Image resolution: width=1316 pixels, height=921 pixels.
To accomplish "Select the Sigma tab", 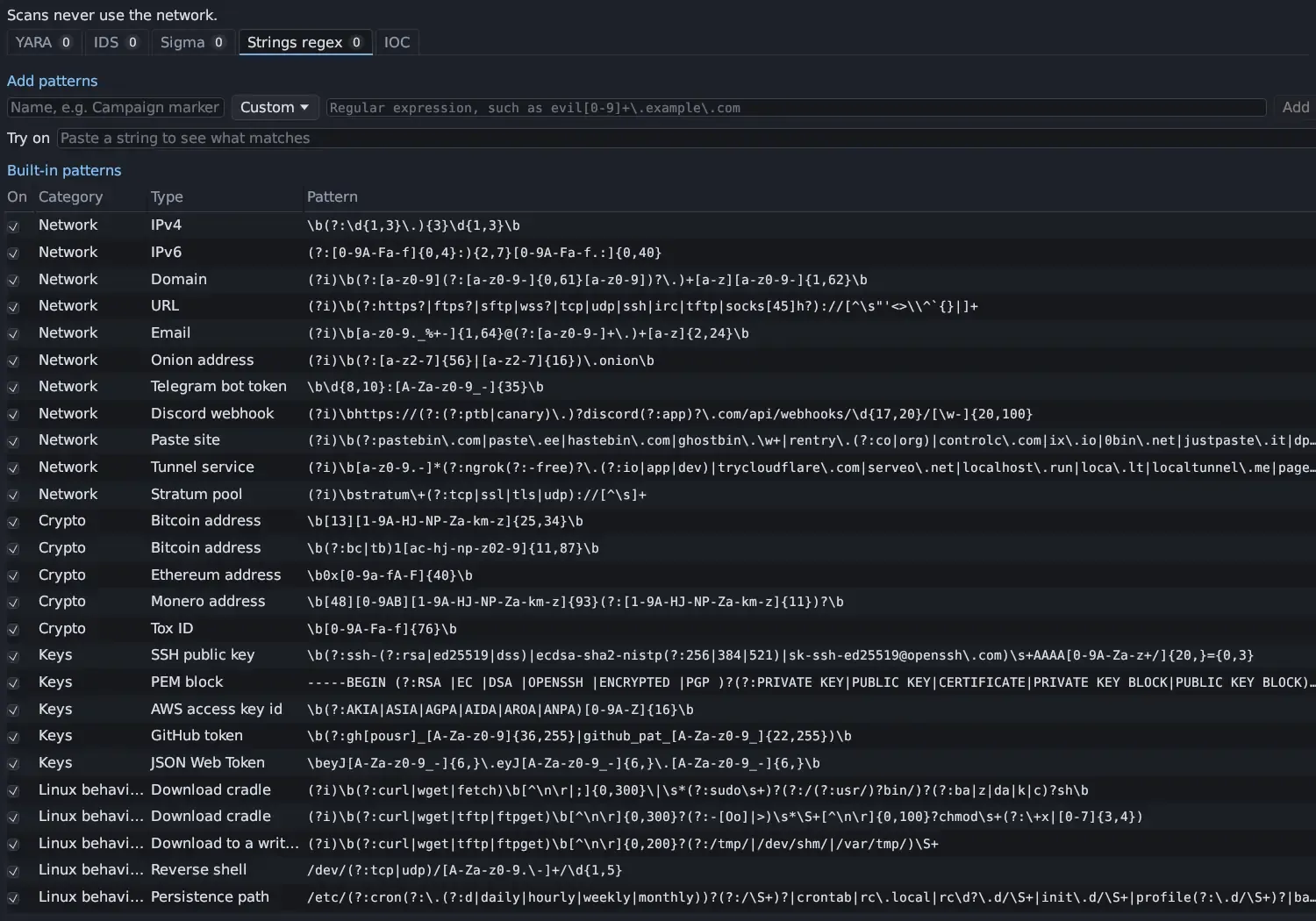I will click(192, 42).
